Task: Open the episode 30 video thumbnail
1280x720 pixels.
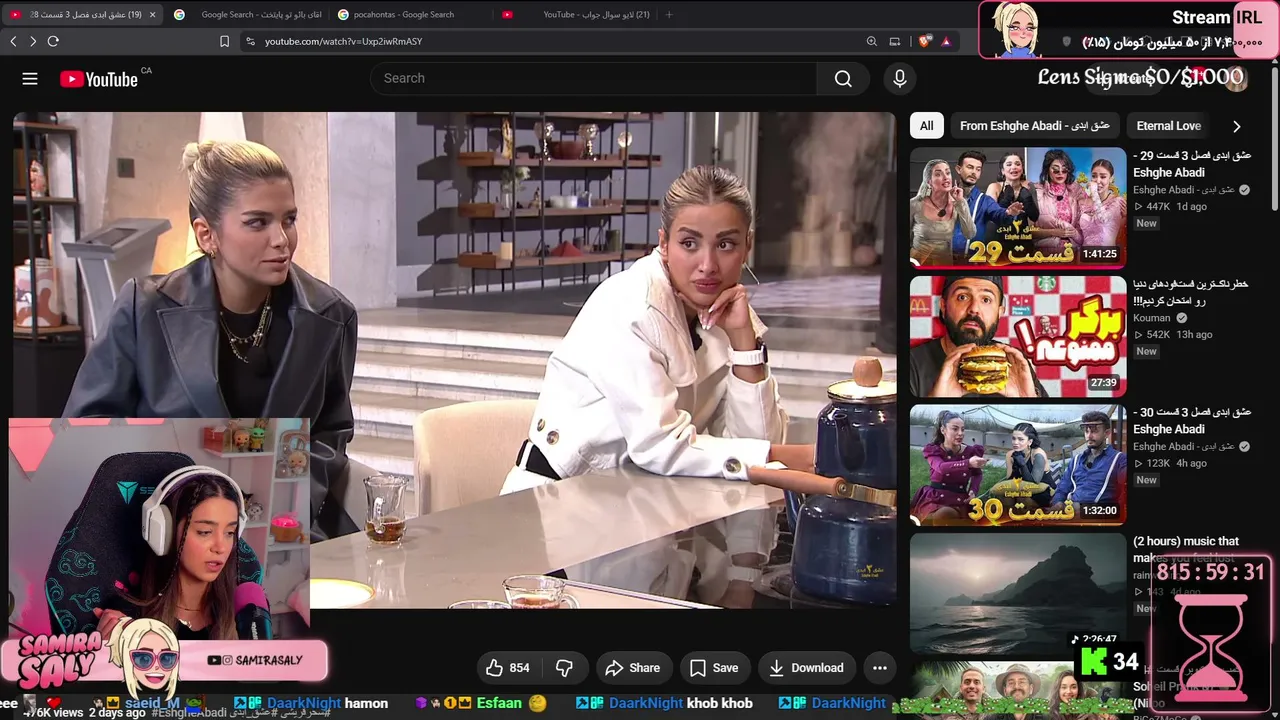Action: 1018,465
